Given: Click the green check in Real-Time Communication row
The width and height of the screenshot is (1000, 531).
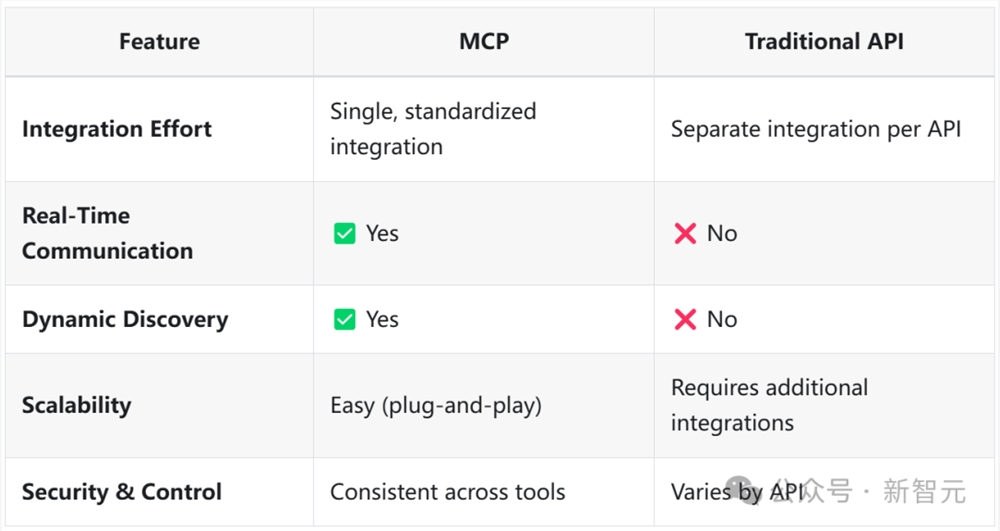Looking at the screenshot, I should [344, 234].
